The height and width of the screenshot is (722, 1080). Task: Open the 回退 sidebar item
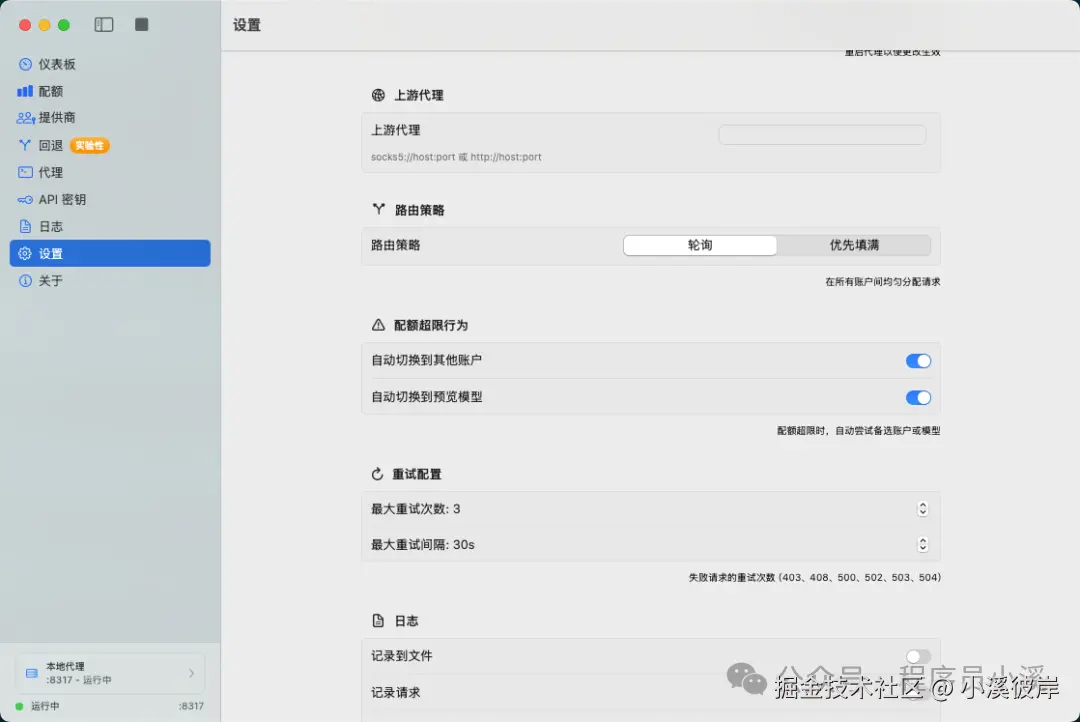pos(110,145)
